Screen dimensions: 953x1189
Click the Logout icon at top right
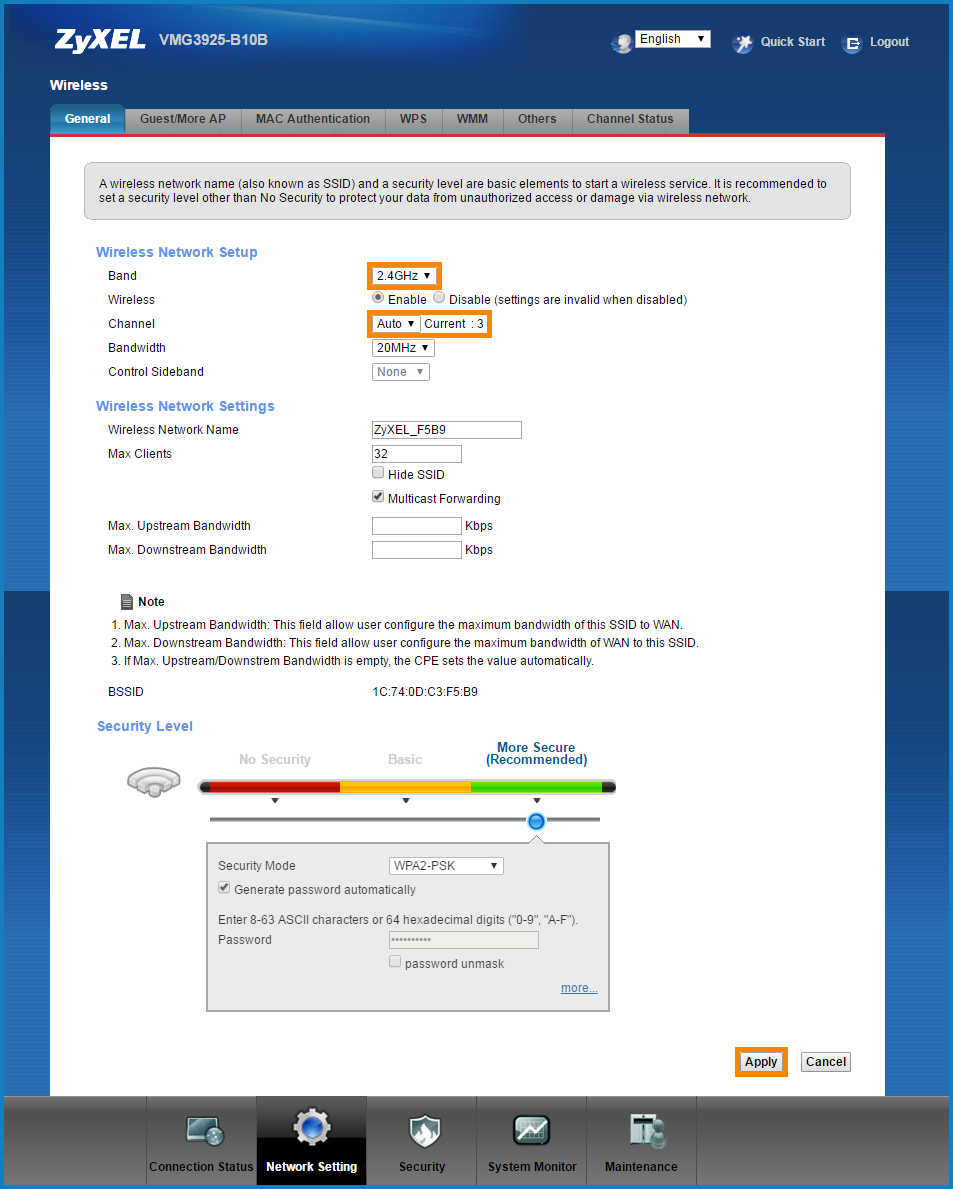(x=852, y=43)
